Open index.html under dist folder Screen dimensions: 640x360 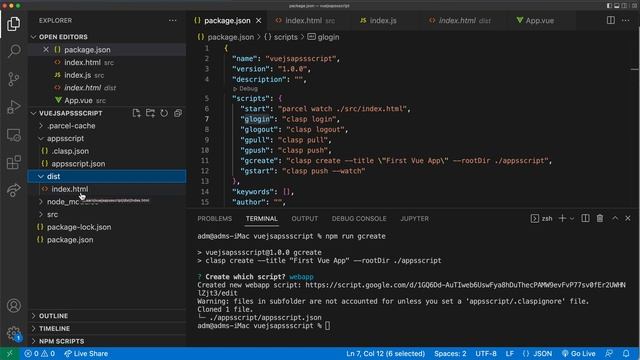click(107, 189)
